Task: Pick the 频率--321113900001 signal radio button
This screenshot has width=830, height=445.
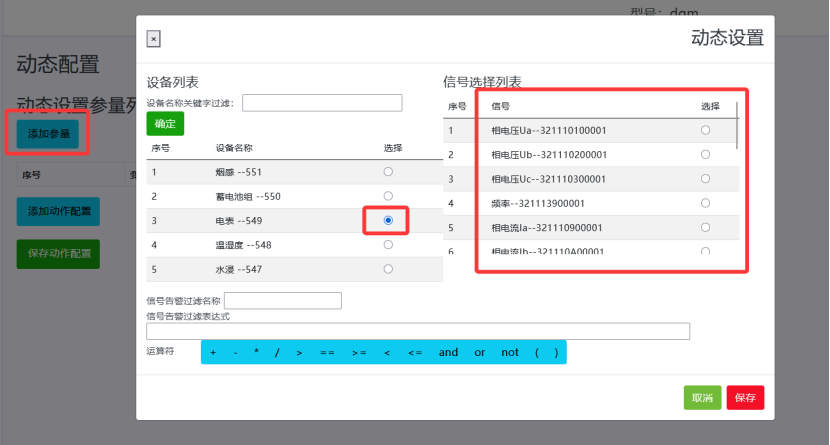Action: 705,203
